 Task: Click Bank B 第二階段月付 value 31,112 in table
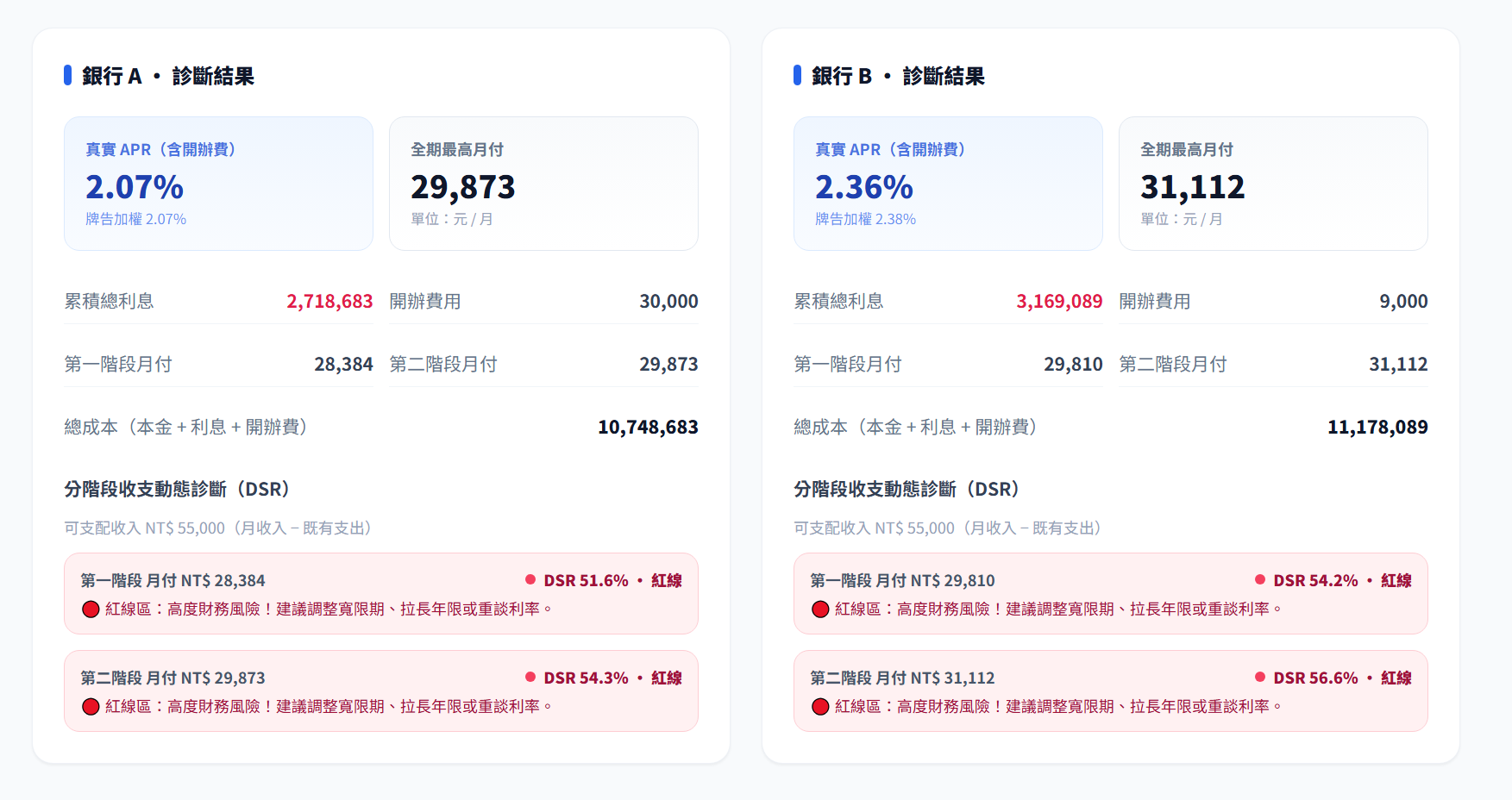coord(1398,365)
